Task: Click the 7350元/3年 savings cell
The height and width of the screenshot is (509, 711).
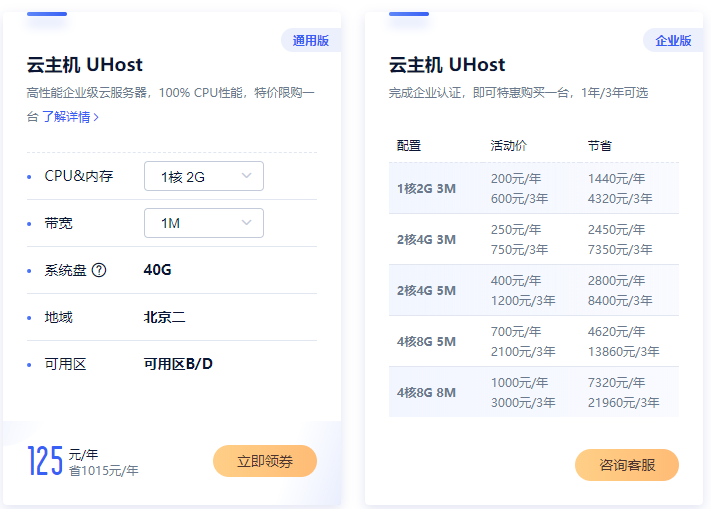Action: pyautogui.click(x=620, y=249)
